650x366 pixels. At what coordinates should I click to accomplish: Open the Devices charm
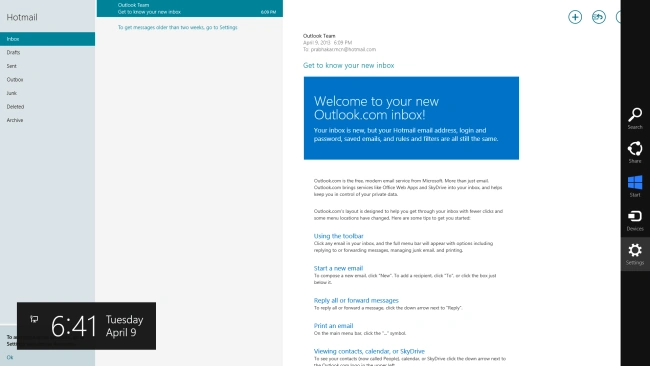click(635, 220)
